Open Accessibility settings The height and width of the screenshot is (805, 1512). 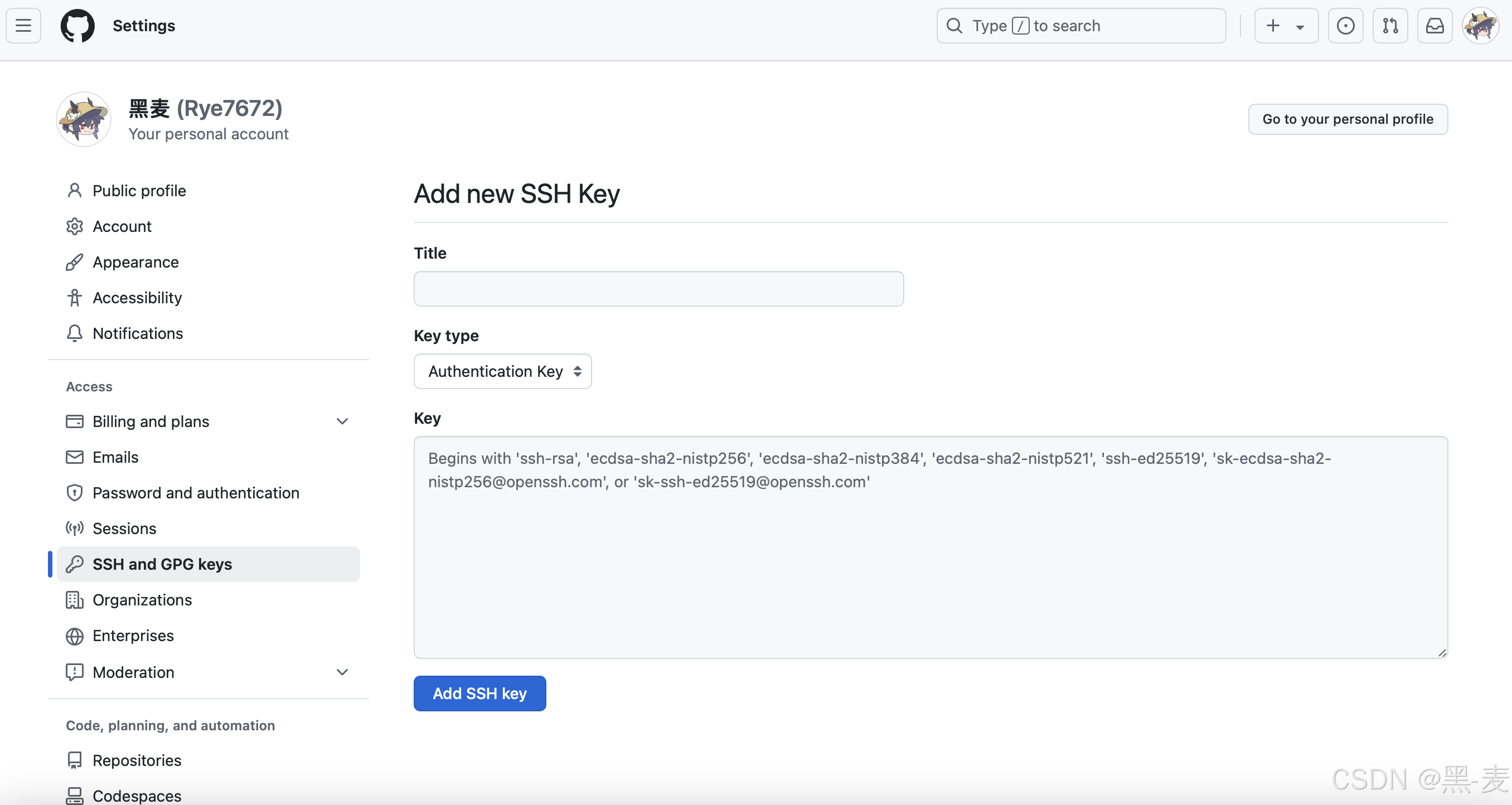point(209,298)
